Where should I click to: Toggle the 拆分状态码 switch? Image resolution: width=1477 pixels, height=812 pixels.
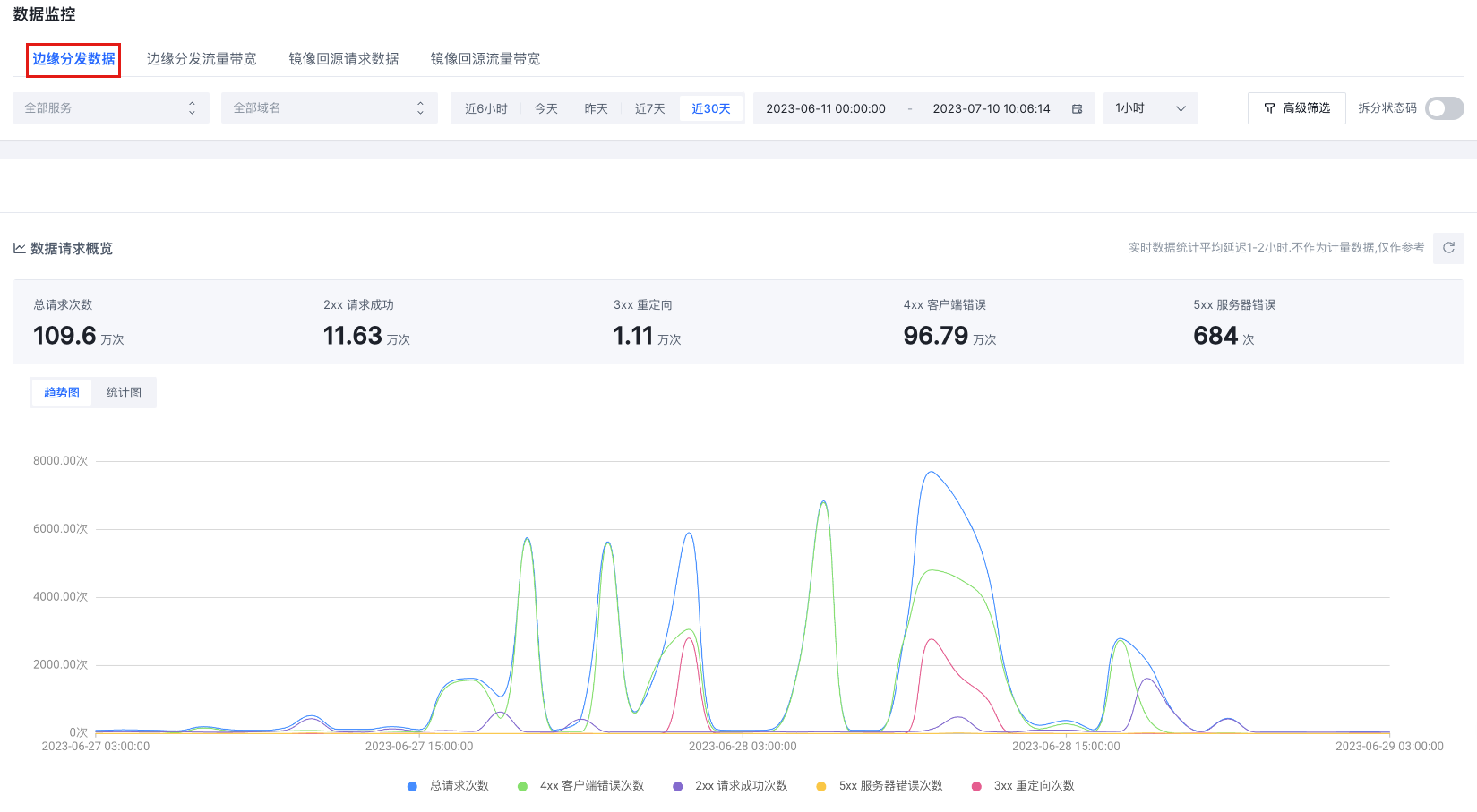click(1445, 108)
